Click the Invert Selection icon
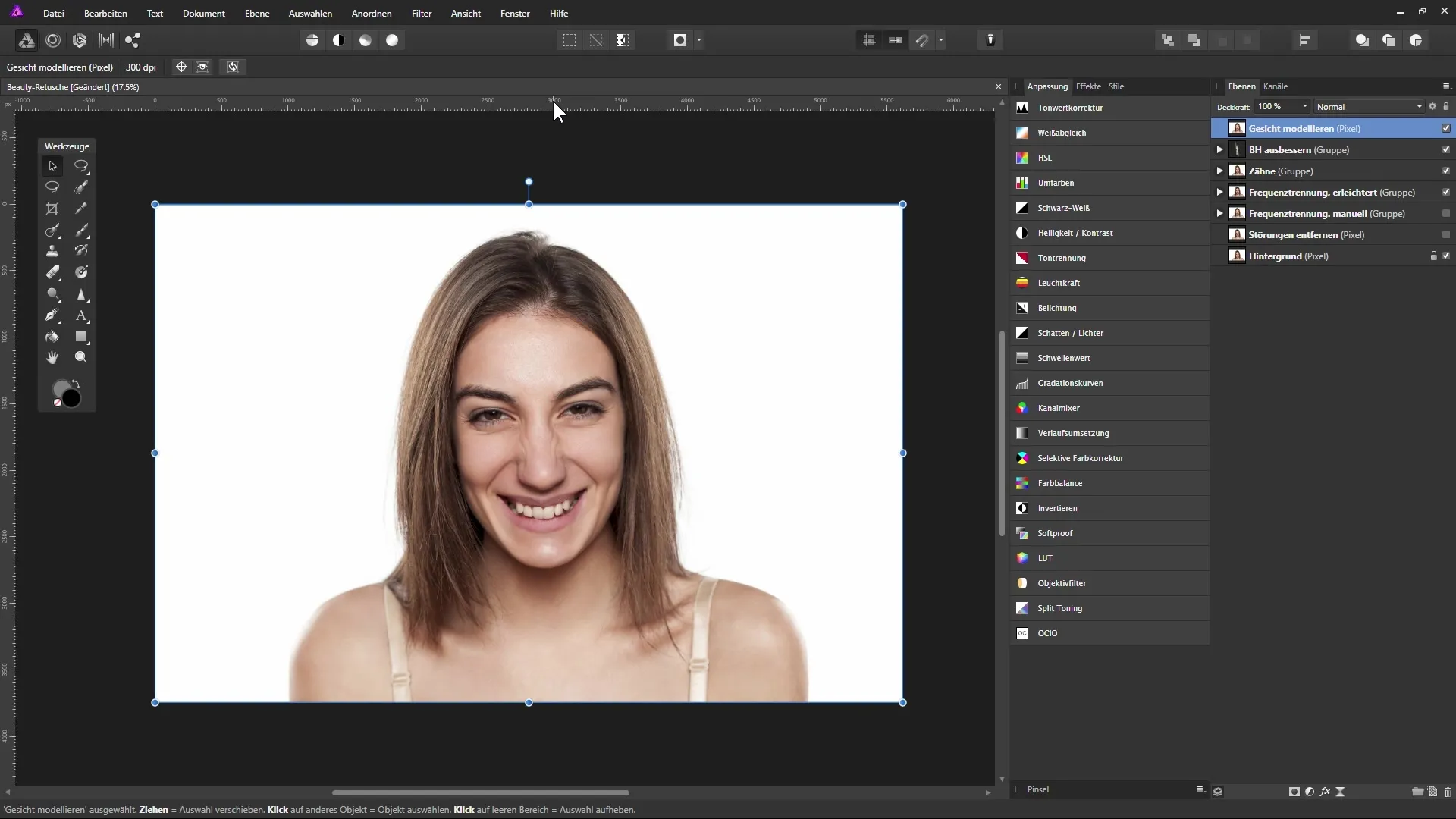The image size is (1456, 819). (623, 40)
